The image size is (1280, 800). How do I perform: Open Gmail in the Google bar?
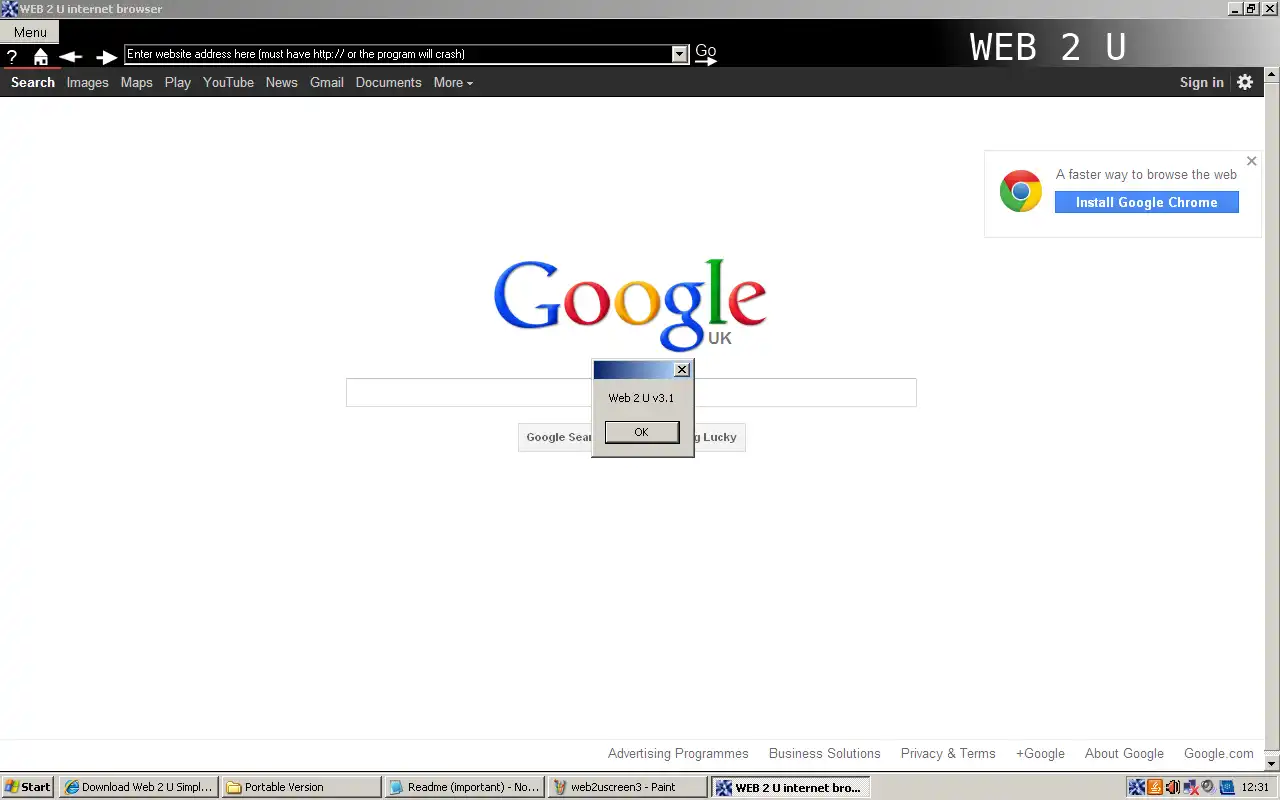click(327, 83)
